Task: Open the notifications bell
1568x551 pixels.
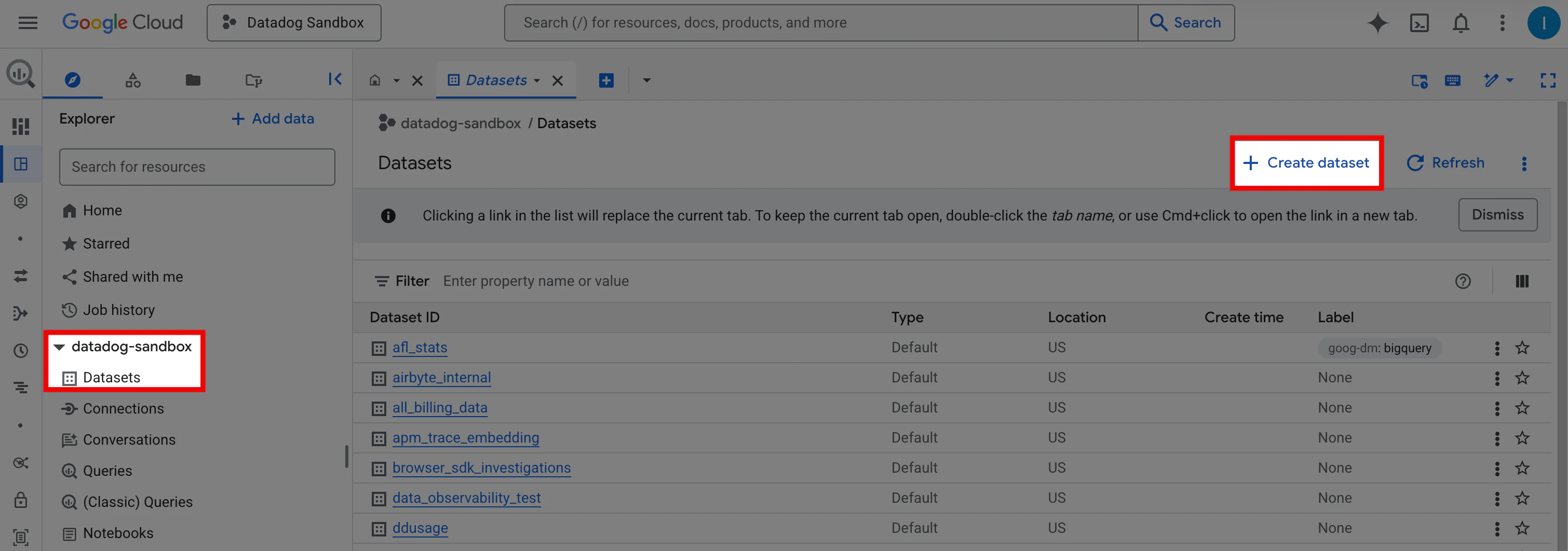Action: click(x=1461, y=23)
